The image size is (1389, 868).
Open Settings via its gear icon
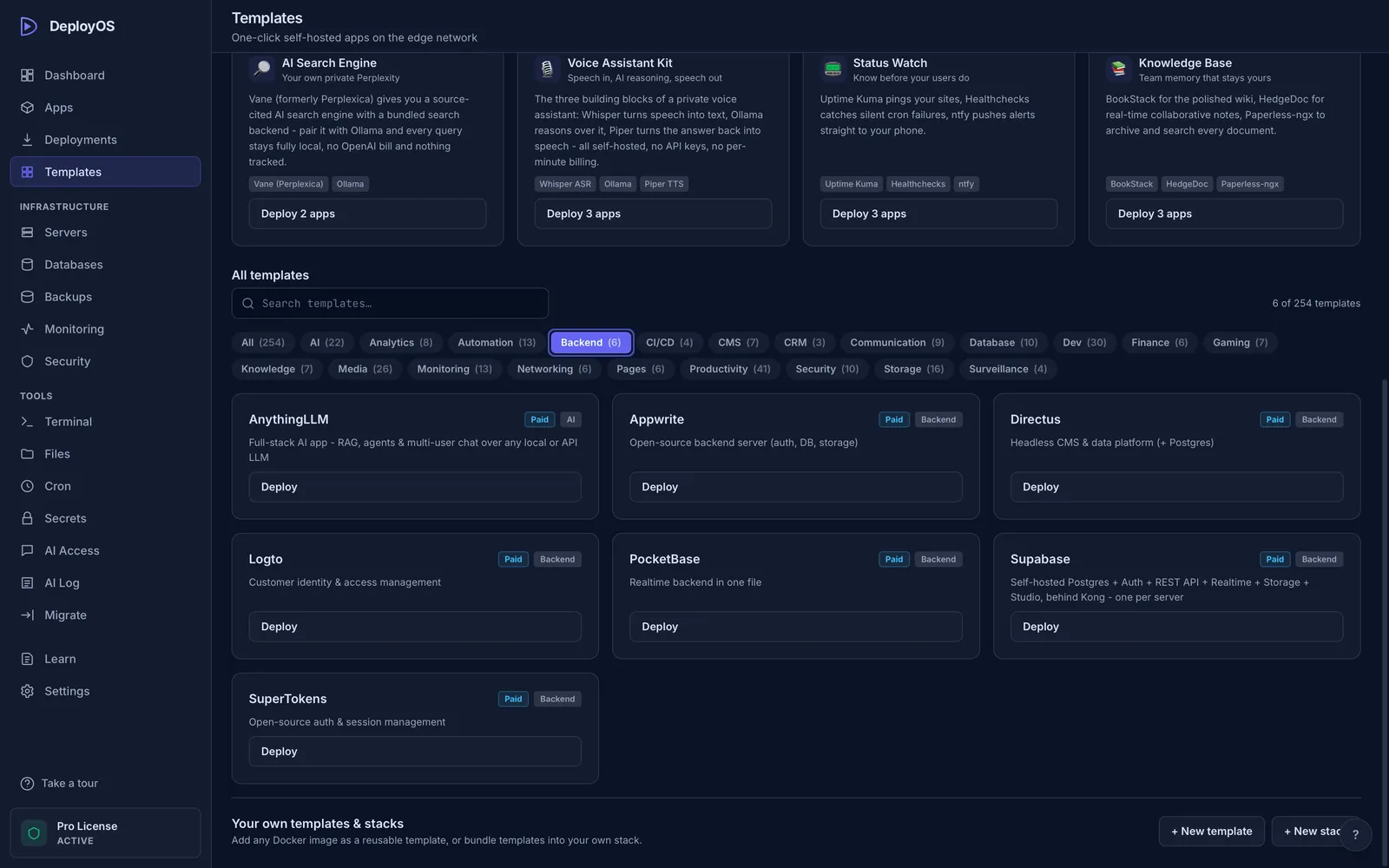pos(27,691)
